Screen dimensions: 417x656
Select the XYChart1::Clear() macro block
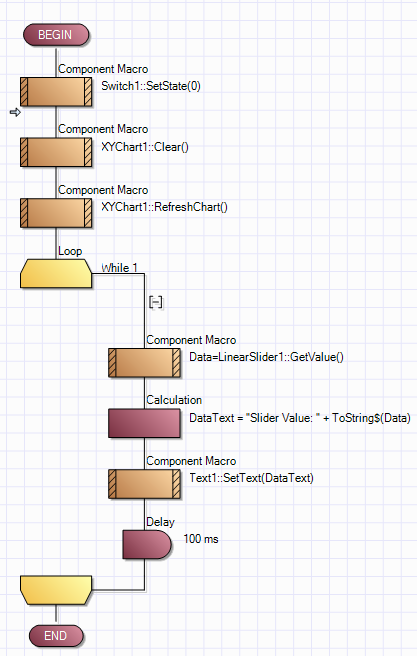56,152
